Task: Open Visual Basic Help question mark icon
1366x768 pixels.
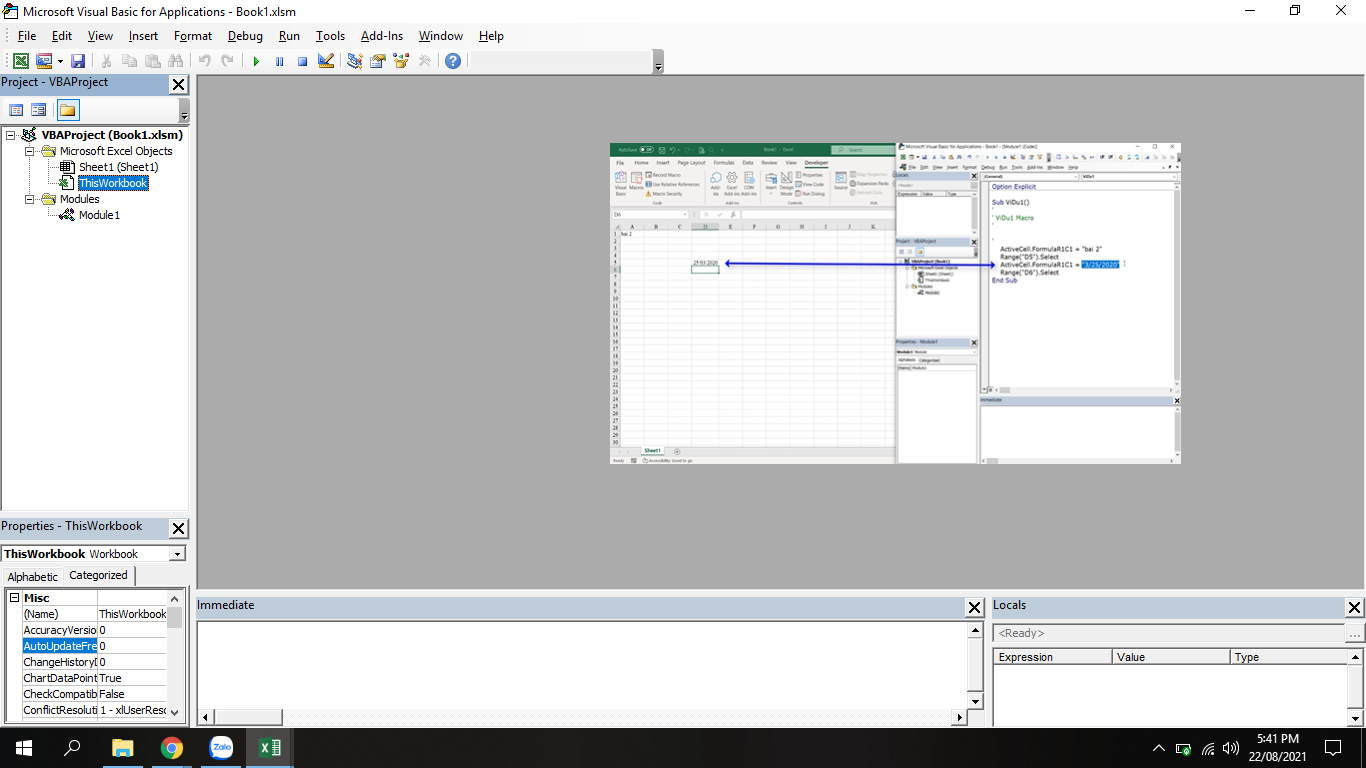Action: click(x=453, y=61)
